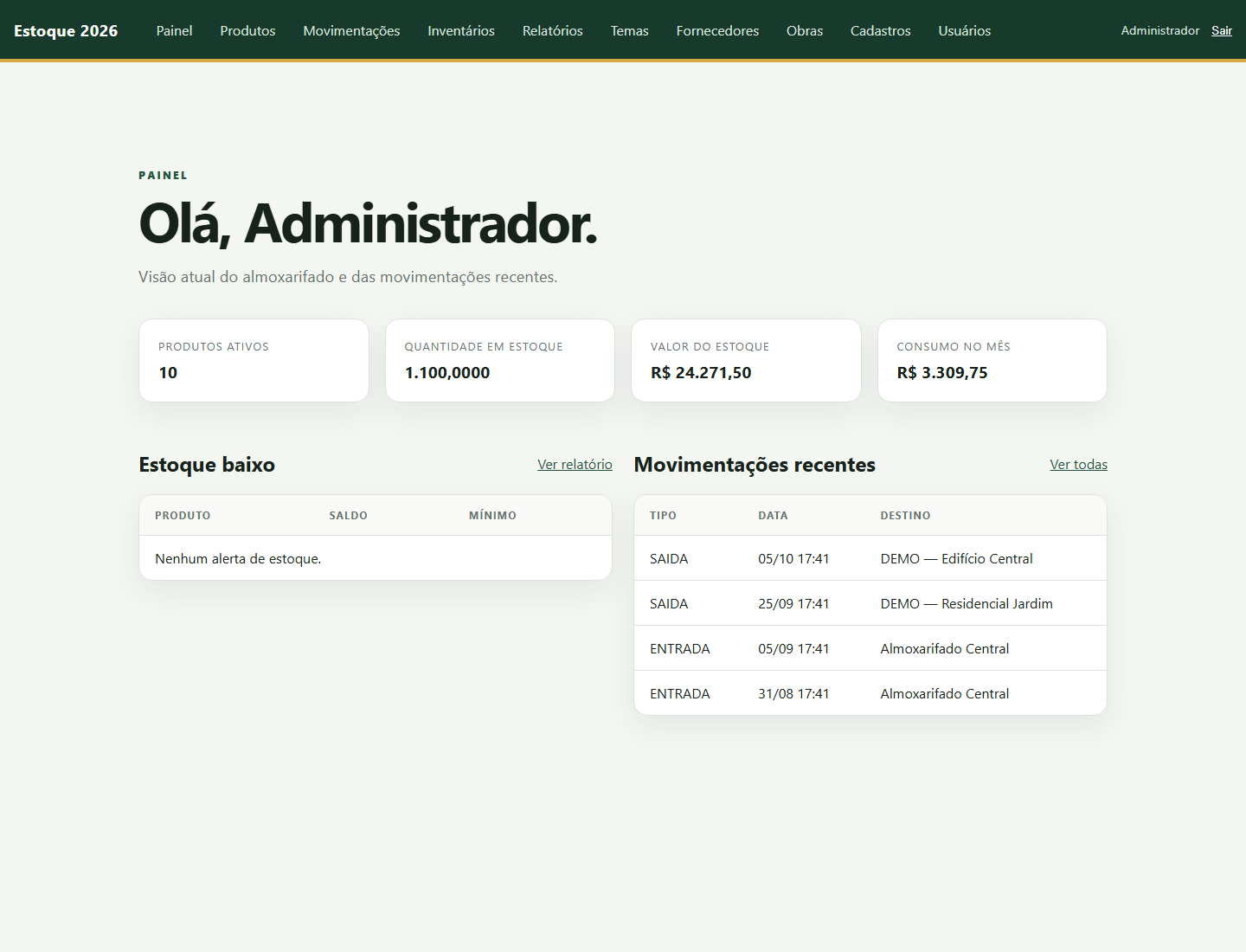Click the Administrador username in the header
The height and width of the screenshot is (952, 1246).
(x=1160, y=30)
